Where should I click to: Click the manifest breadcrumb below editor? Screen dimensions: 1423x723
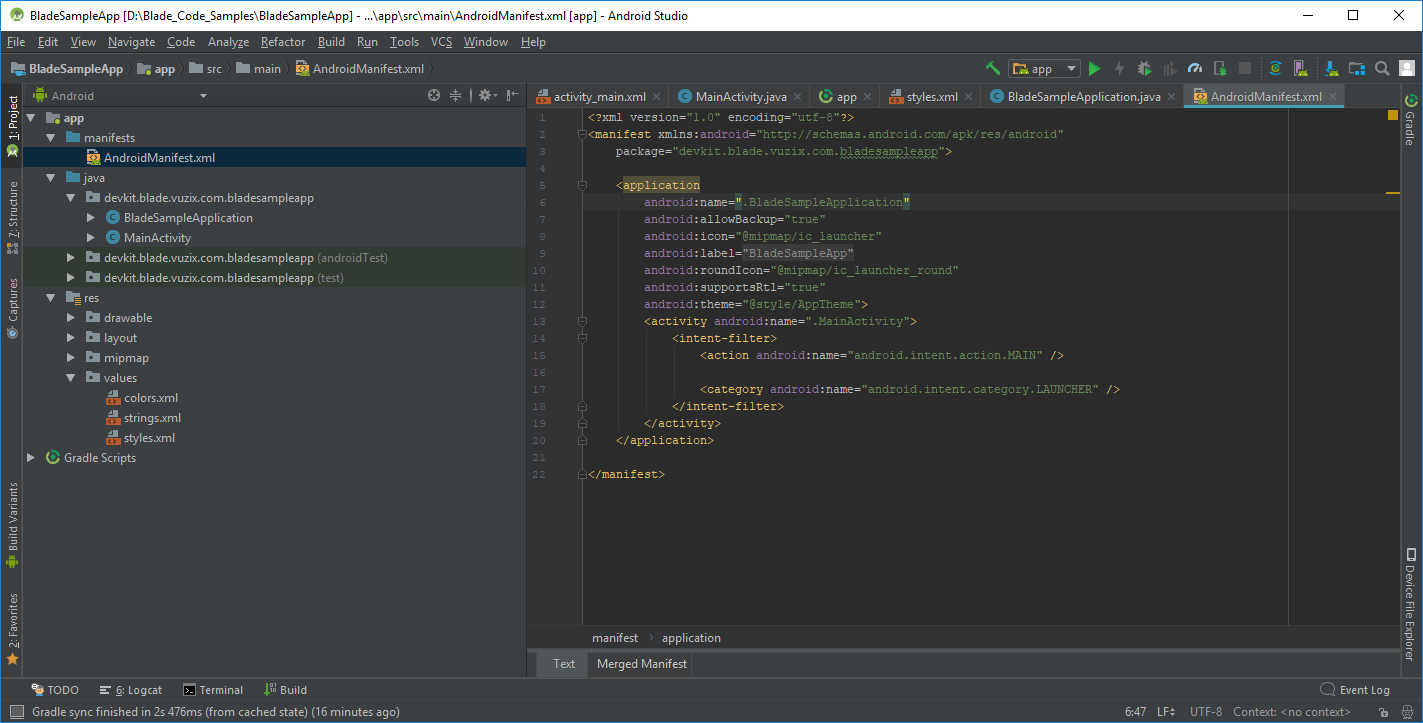[x=615, y=638]
